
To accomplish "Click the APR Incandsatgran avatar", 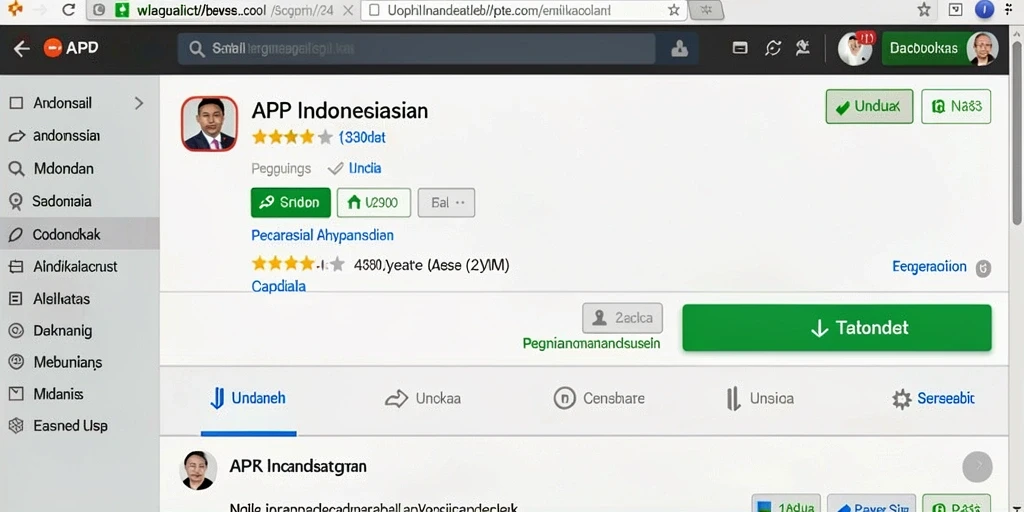I will coord(198,470).
